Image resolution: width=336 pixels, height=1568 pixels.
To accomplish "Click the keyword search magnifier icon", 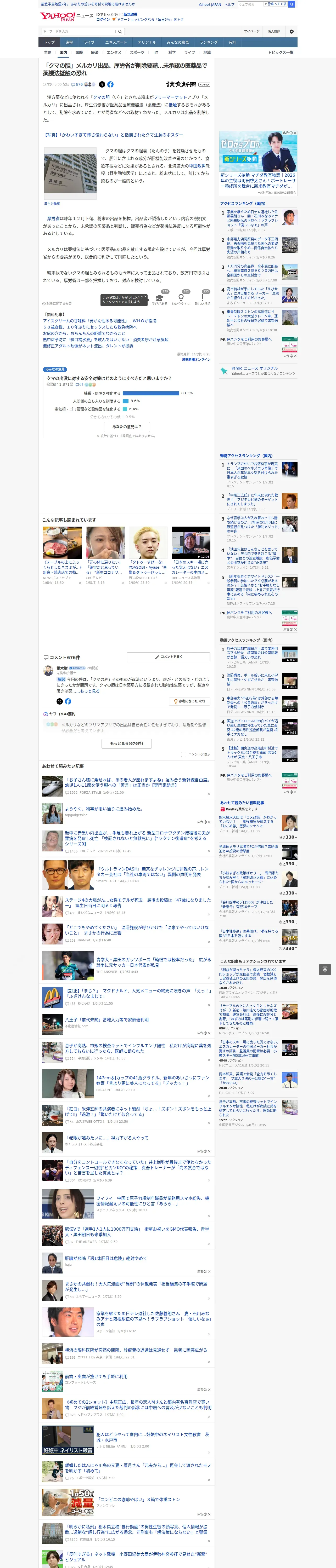I will coord(120,32).
